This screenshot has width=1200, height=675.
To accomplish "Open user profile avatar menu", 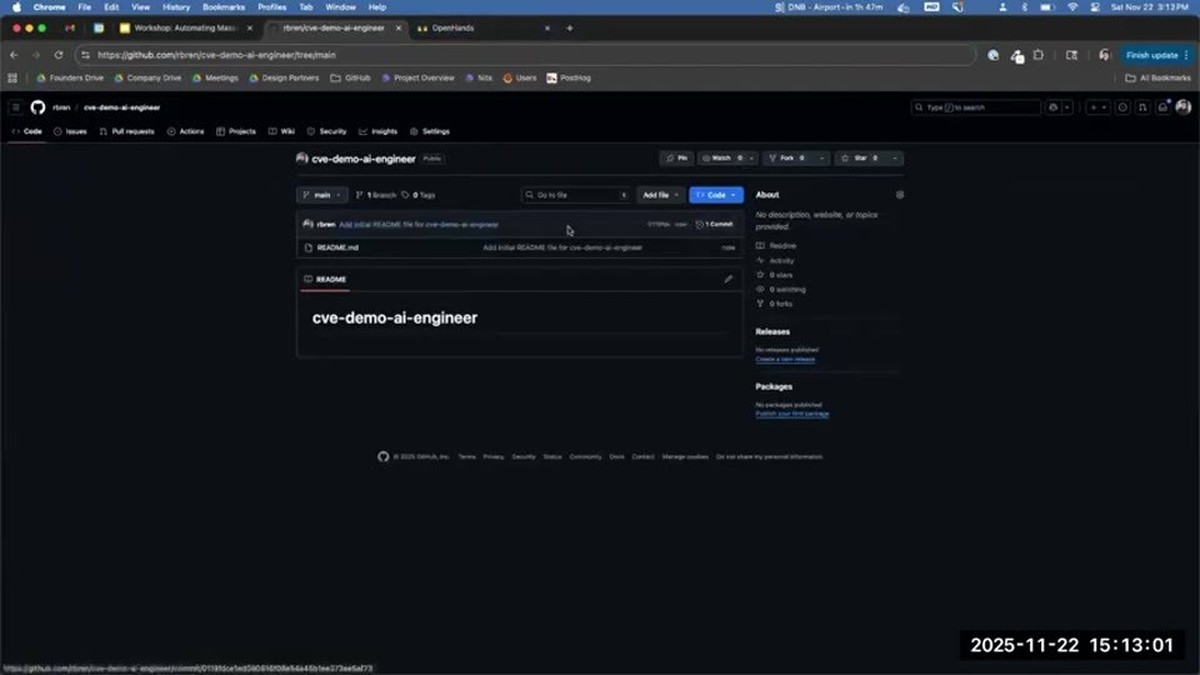I will pos(1183,107).
